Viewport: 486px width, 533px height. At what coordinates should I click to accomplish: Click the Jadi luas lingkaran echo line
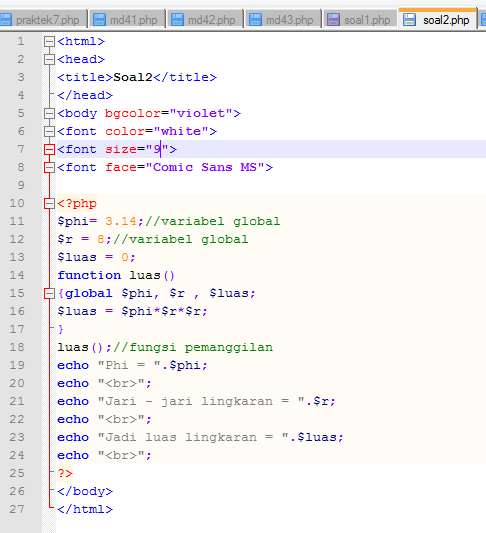point(200,437)
